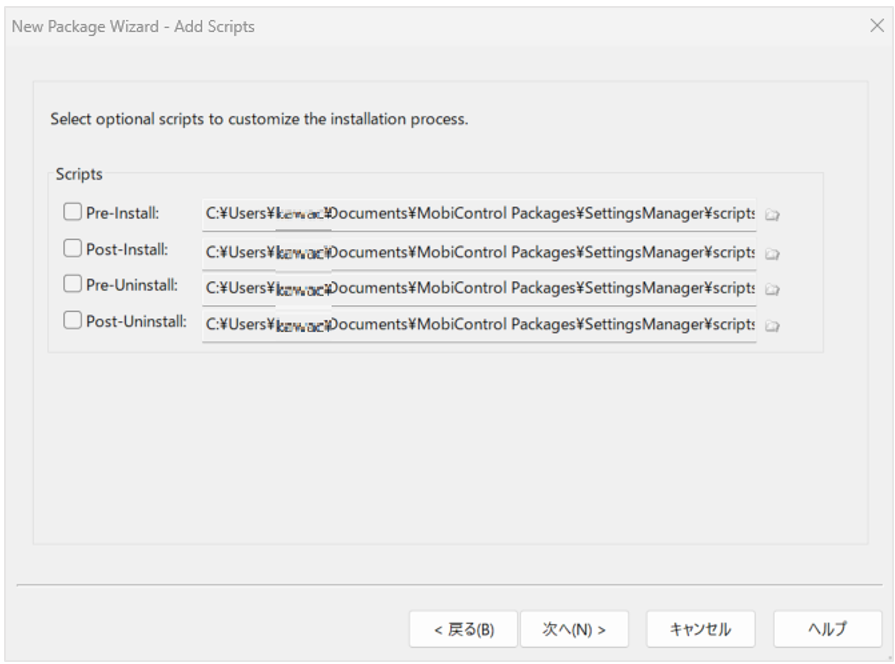Toggle the Post-Uninstall checkbox
This screenshot has height=664, width=895.
72,320
